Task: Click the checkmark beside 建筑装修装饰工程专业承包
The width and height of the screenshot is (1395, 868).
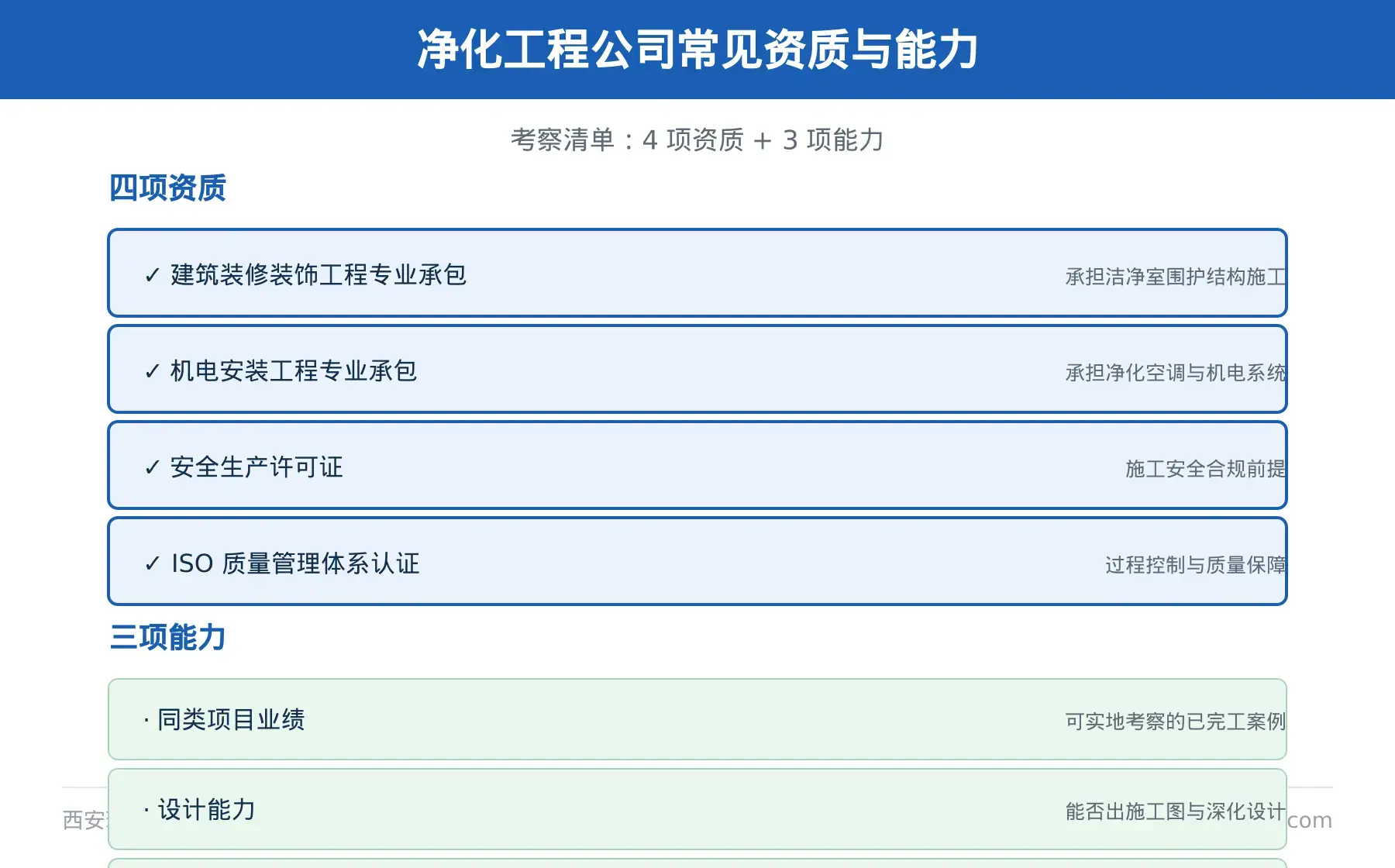Action: click(x=153, y=276)
